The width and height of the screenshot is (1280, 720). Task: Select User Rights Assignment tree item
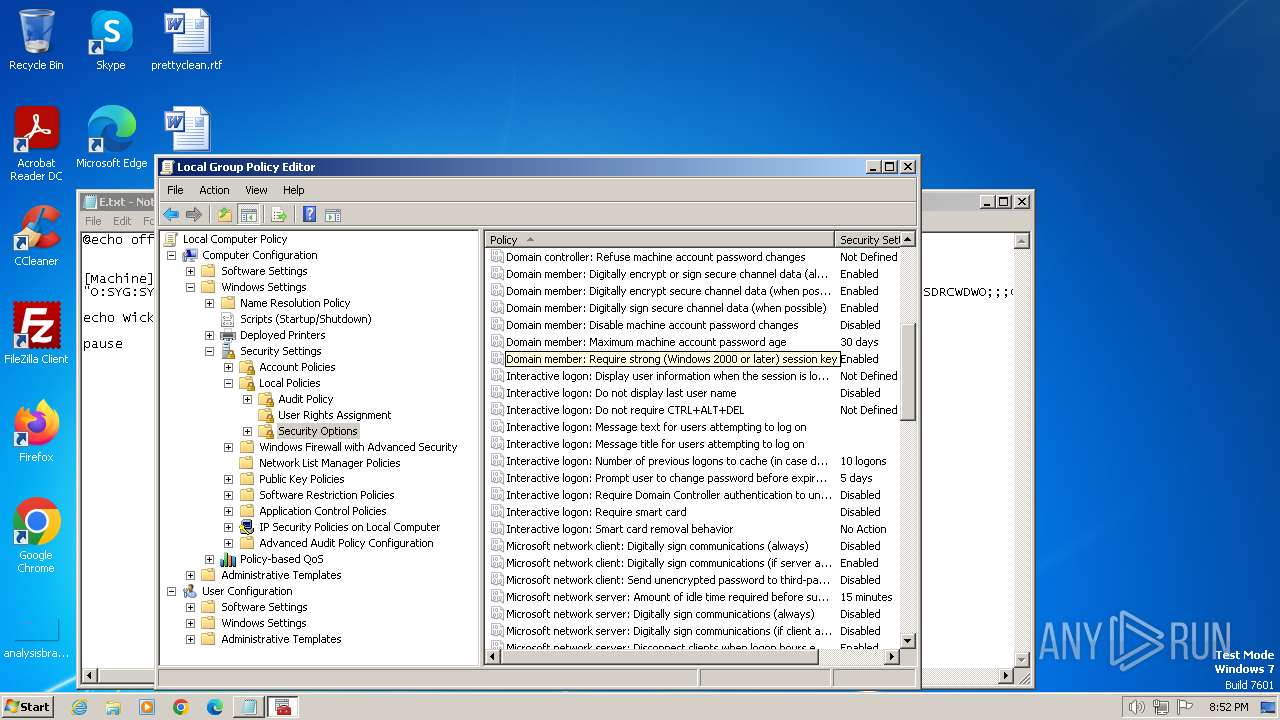click(334, 415)
